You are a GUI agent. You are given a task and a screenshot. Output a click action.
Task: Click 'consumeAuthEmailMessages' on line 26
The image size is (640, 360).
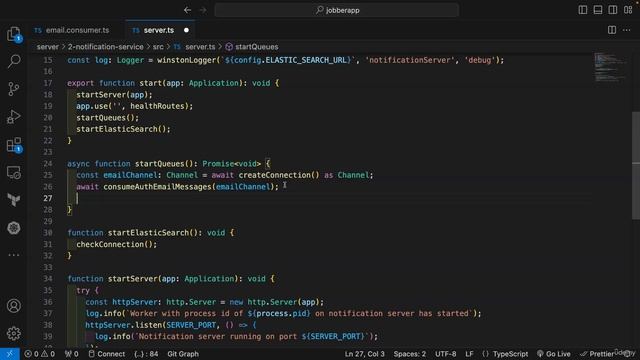click(158, 187)
